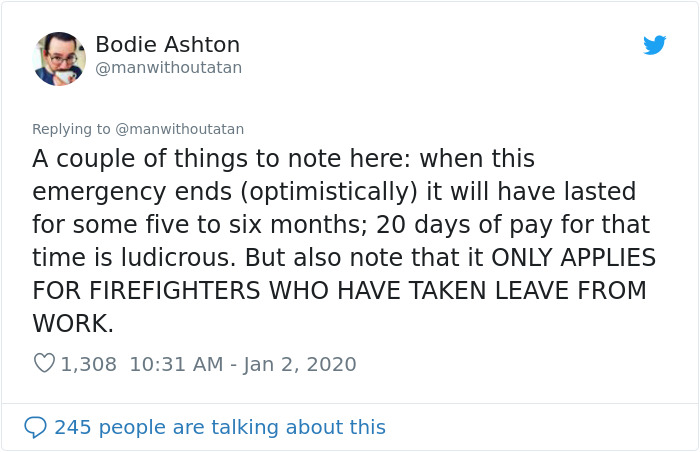This screenshot has width=700, height=452.
Task: Click the 1,308 likes count
Action: click(88, 364)
